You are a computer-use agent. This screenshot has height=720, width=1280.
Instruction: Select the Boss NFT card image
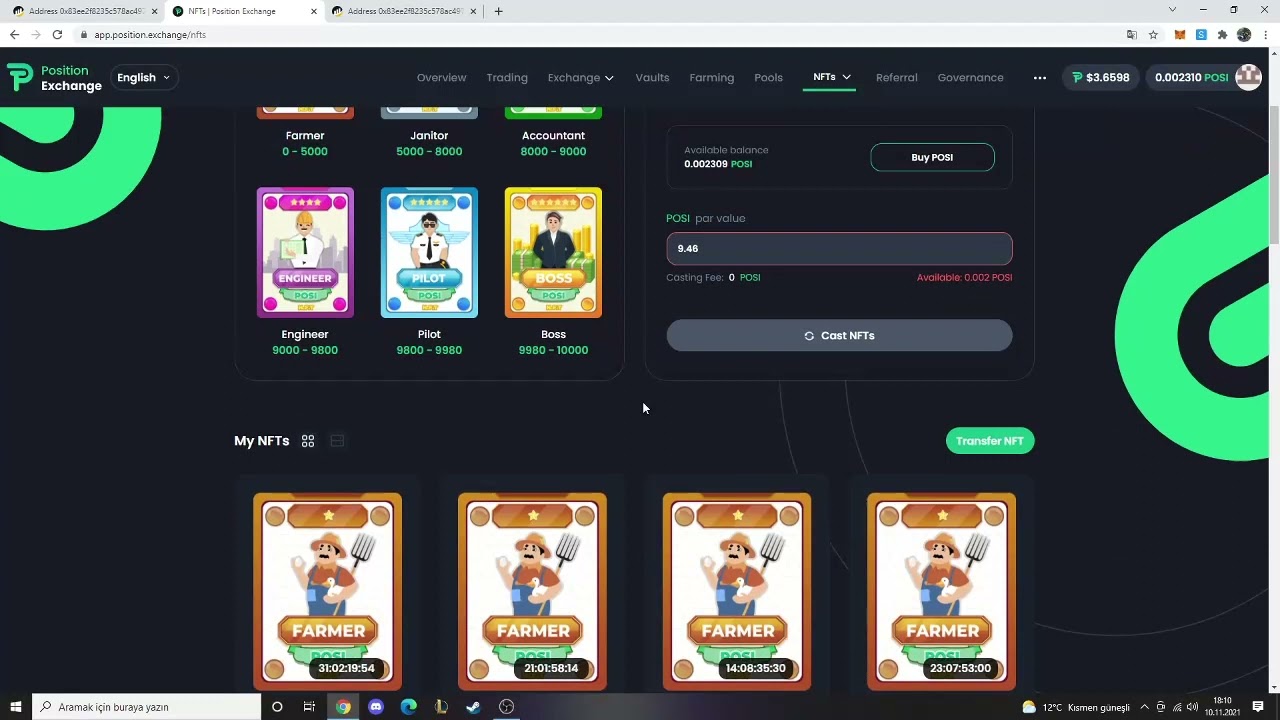coord(553,252)
